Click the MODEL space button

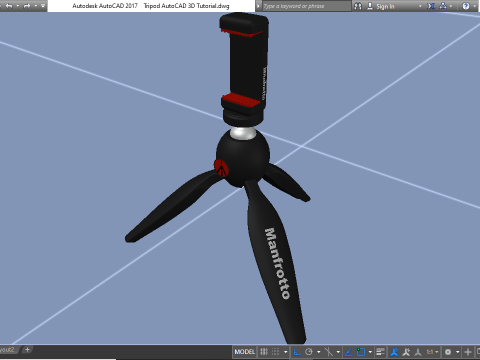tap(244, 352)
